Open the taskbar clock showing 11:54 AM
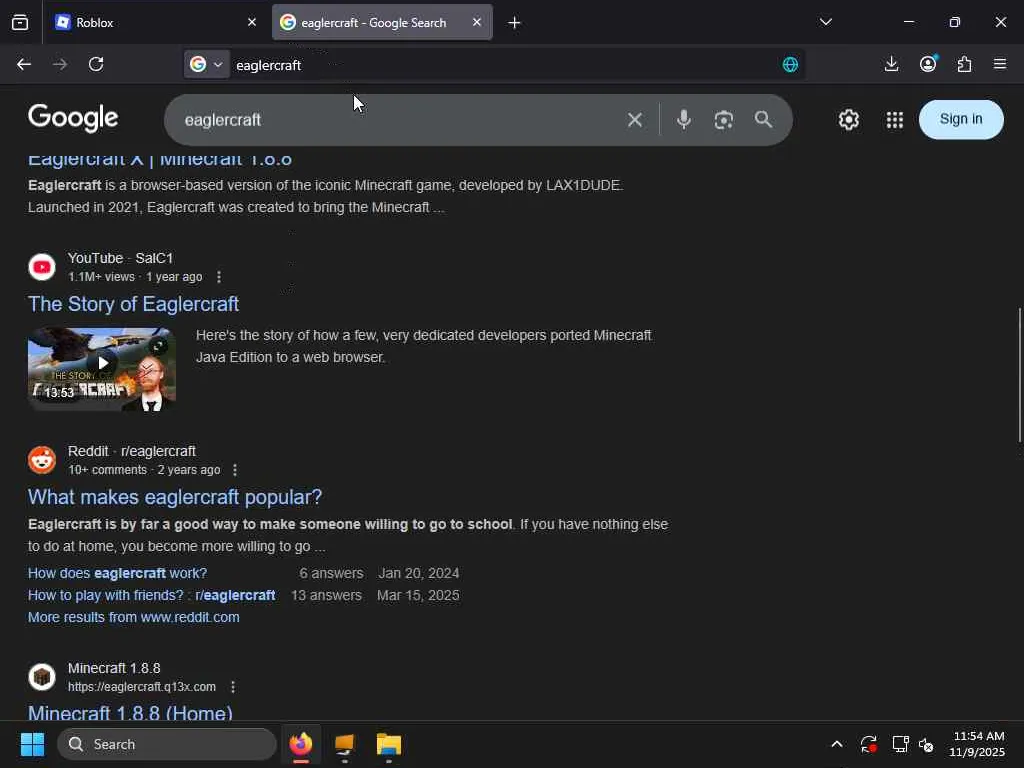This screenshot has height=768, width=1024. coord(978,744)
